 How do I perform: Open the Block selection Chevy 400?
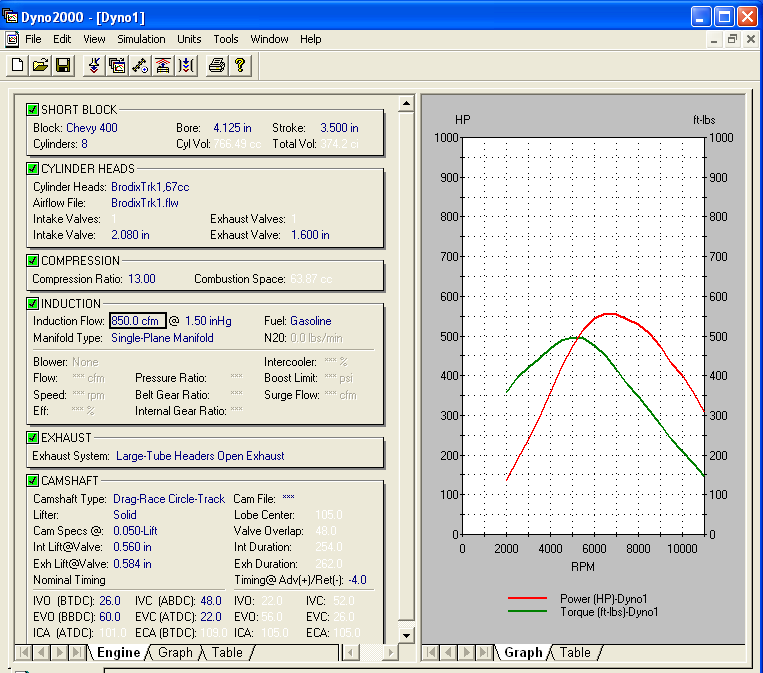coord(92,128)
